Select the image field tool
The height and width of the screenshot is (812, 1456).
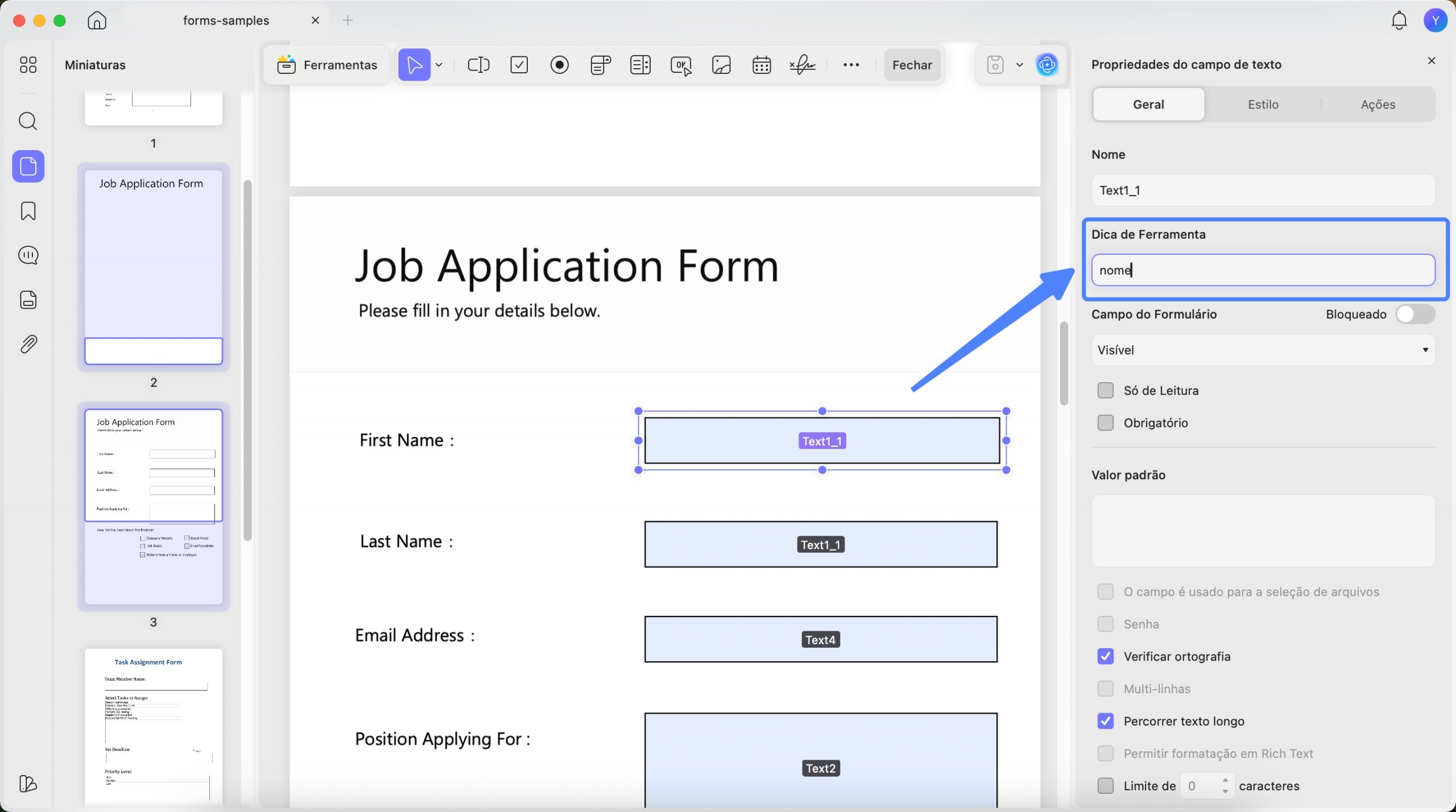721,65
